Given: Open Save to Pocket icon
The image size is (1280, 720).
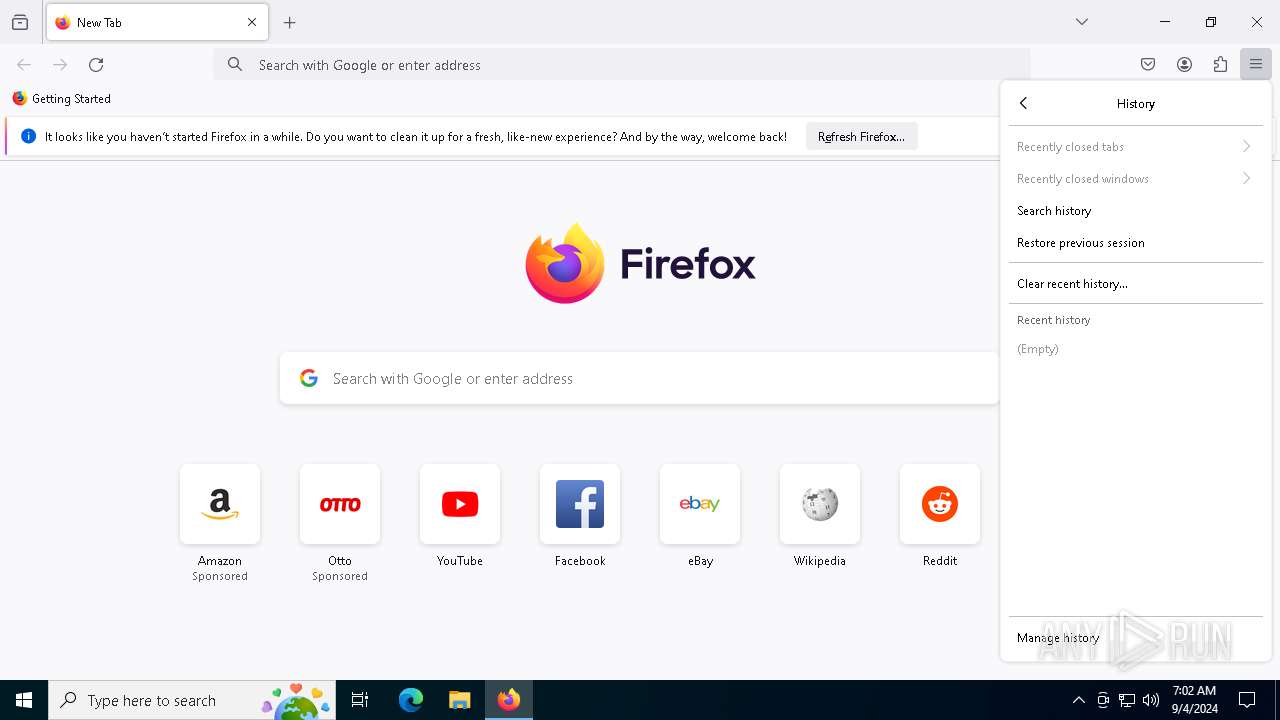Looking at the screenshot, I should pyautogui.click(x=1148, y=65).
